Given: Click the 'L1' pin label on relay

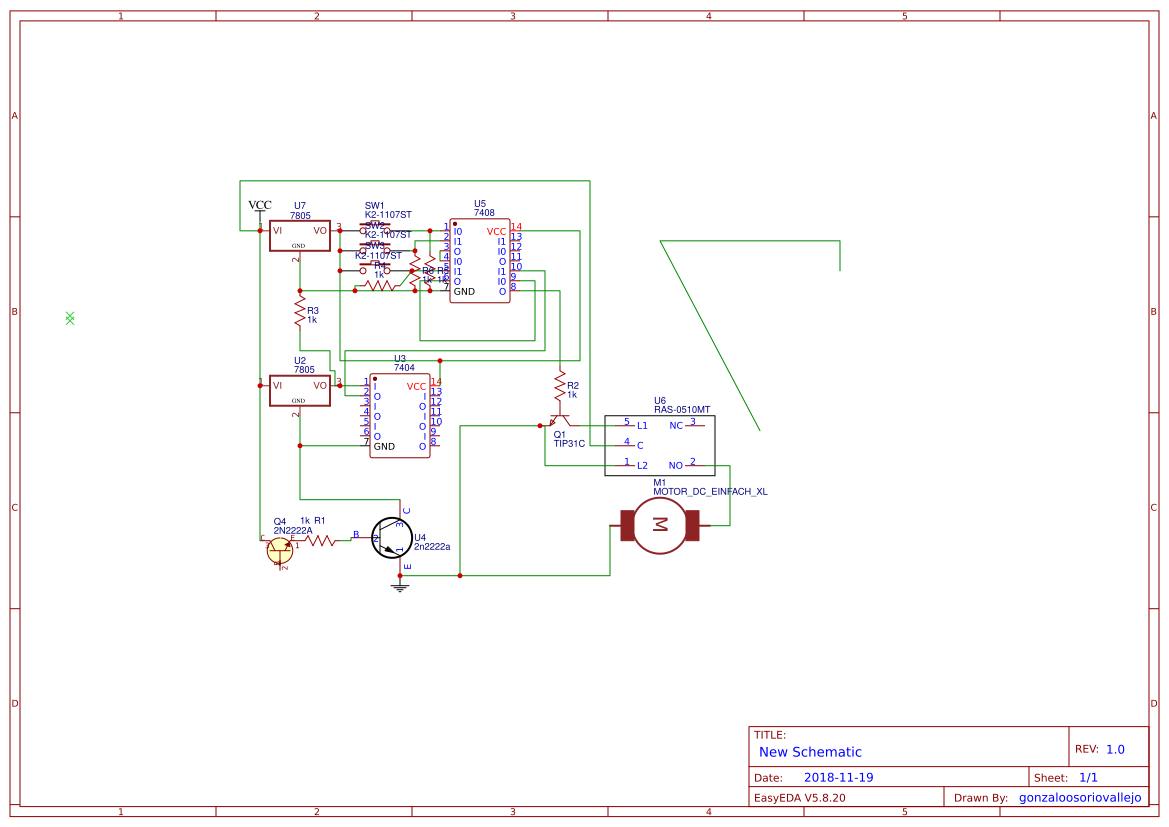Looking at the screenshot, I should coord(642,426).
